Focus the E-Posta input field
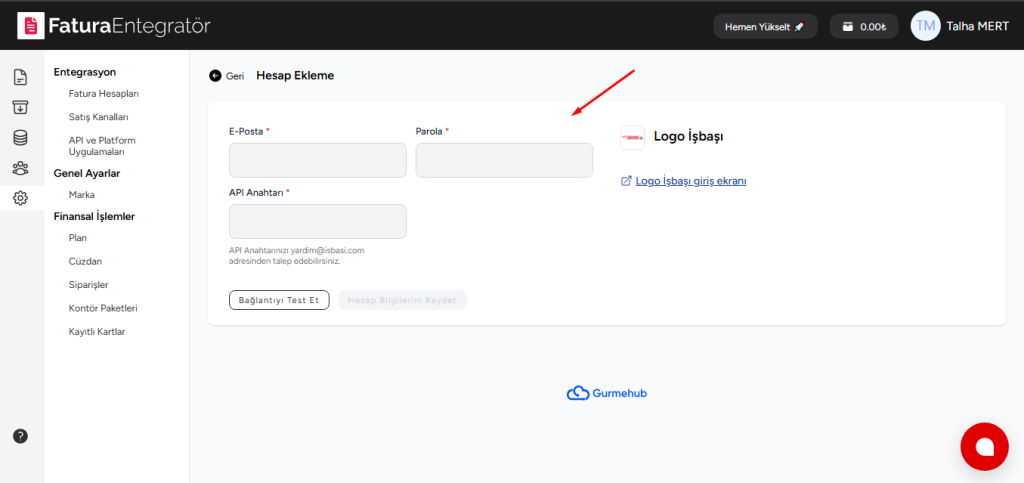Image resolution: width=1024 pixels, height=483 pixels. tap(317, 160)
